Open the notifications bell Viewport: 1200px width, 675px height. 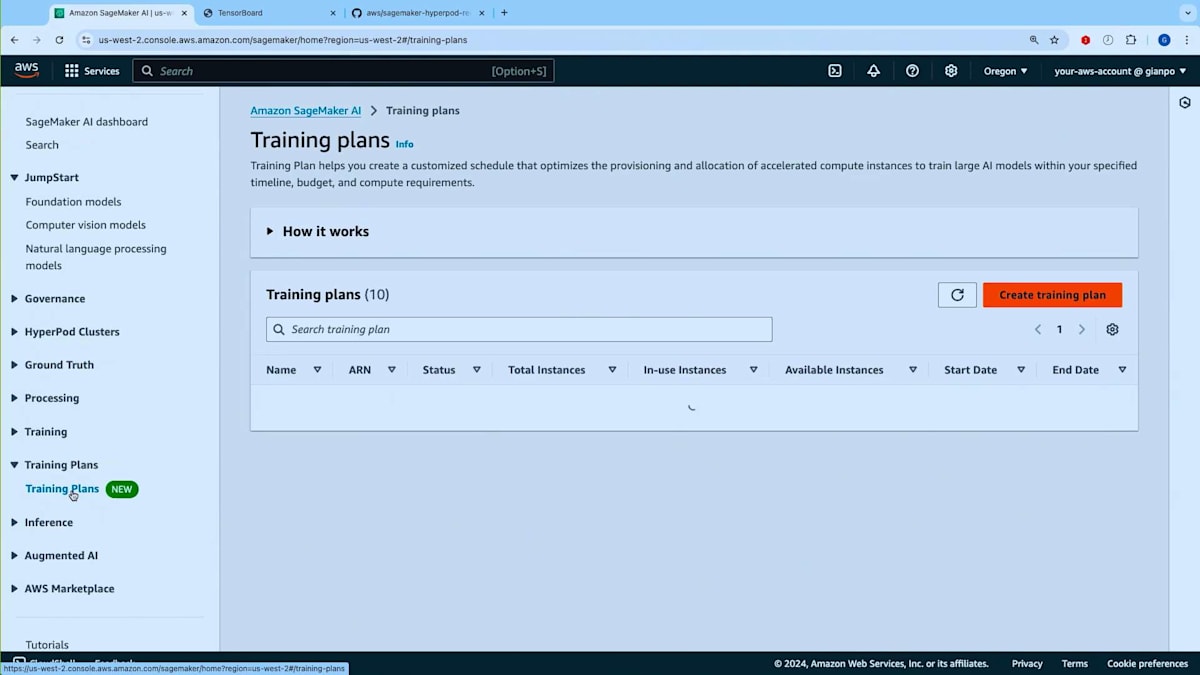click(x=873, y=71)
